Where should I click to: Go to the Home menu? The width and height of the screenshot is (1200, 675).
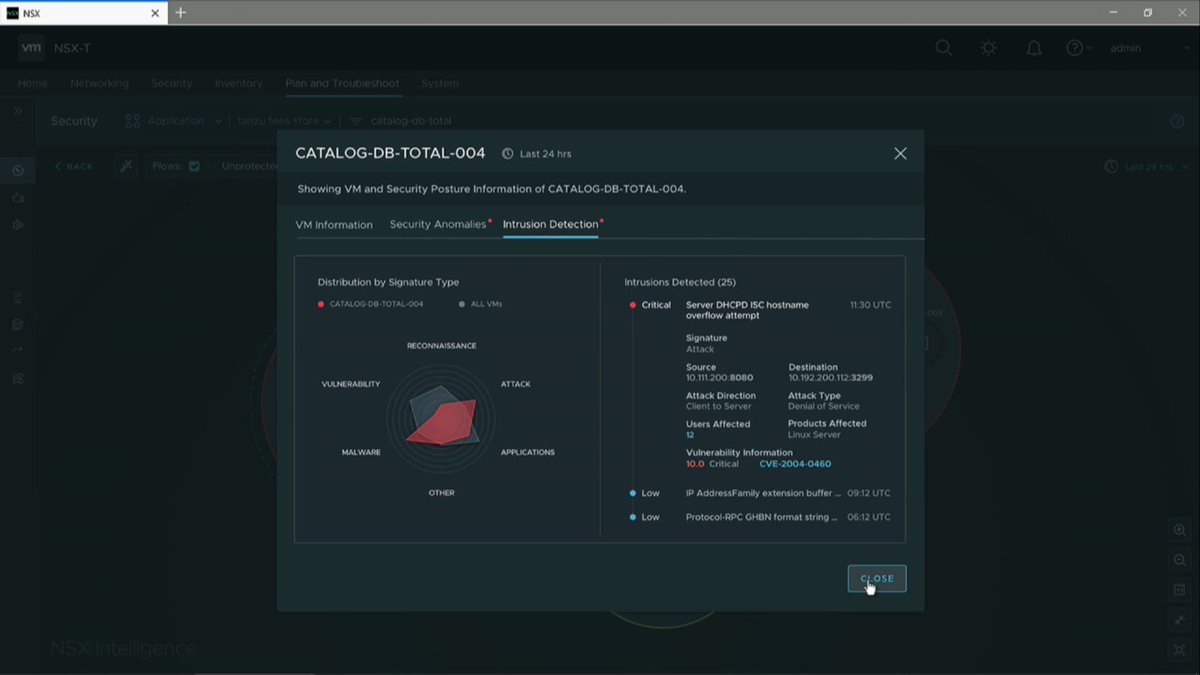click(33, 83)
